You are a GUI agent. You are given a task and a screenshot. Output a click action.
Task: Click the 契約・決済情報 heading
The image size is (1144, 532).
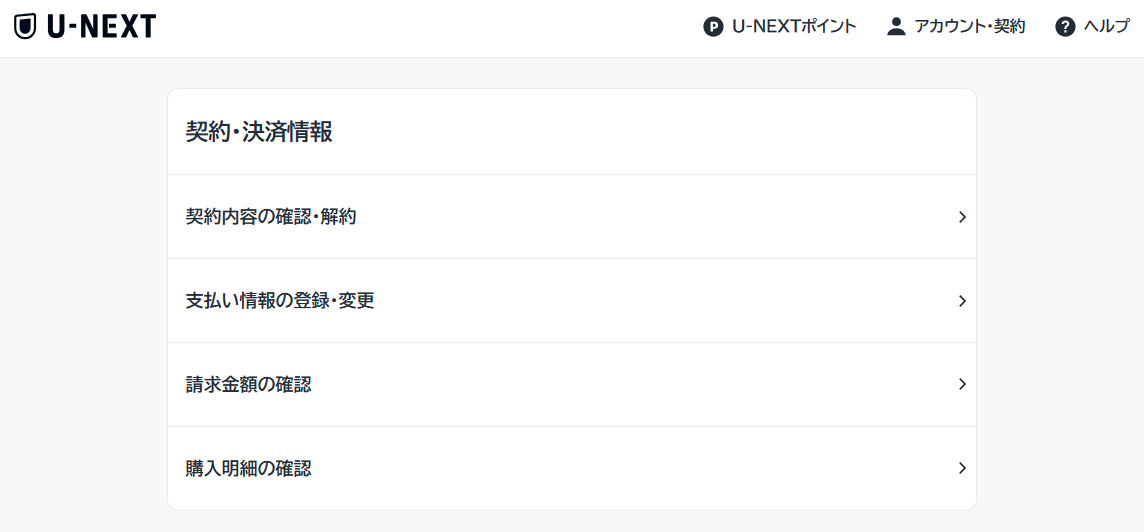tap(259, 132)
